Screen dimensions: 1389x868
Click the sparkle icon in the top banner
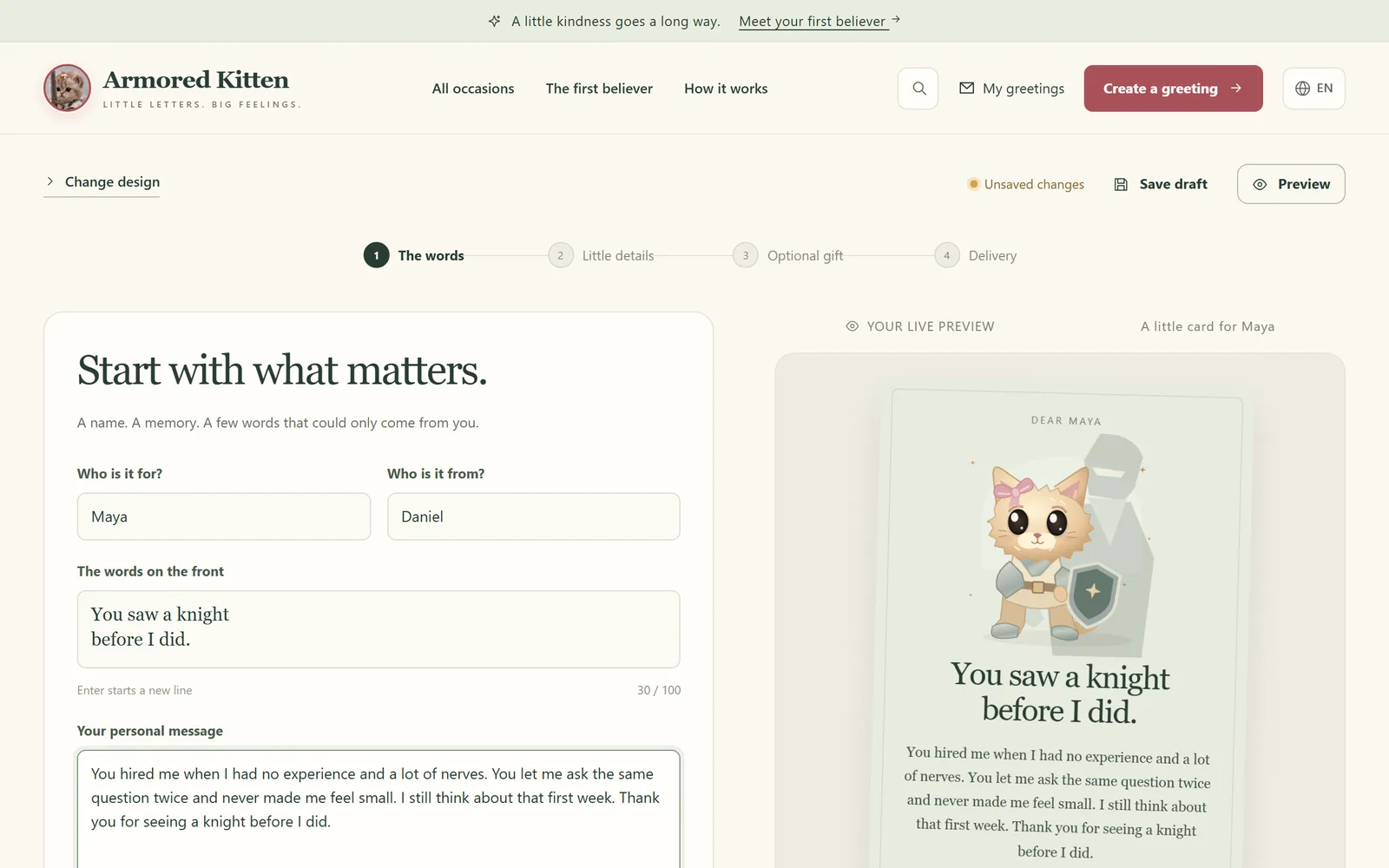[x=494, y=21]
